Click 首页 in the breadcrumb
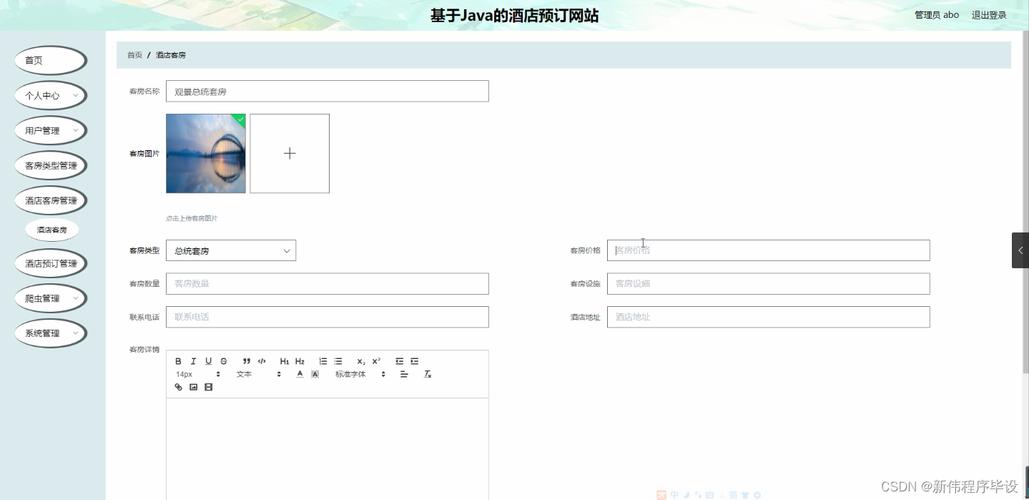This screenshot has height=500, width=1029. (x=135, y=55)
